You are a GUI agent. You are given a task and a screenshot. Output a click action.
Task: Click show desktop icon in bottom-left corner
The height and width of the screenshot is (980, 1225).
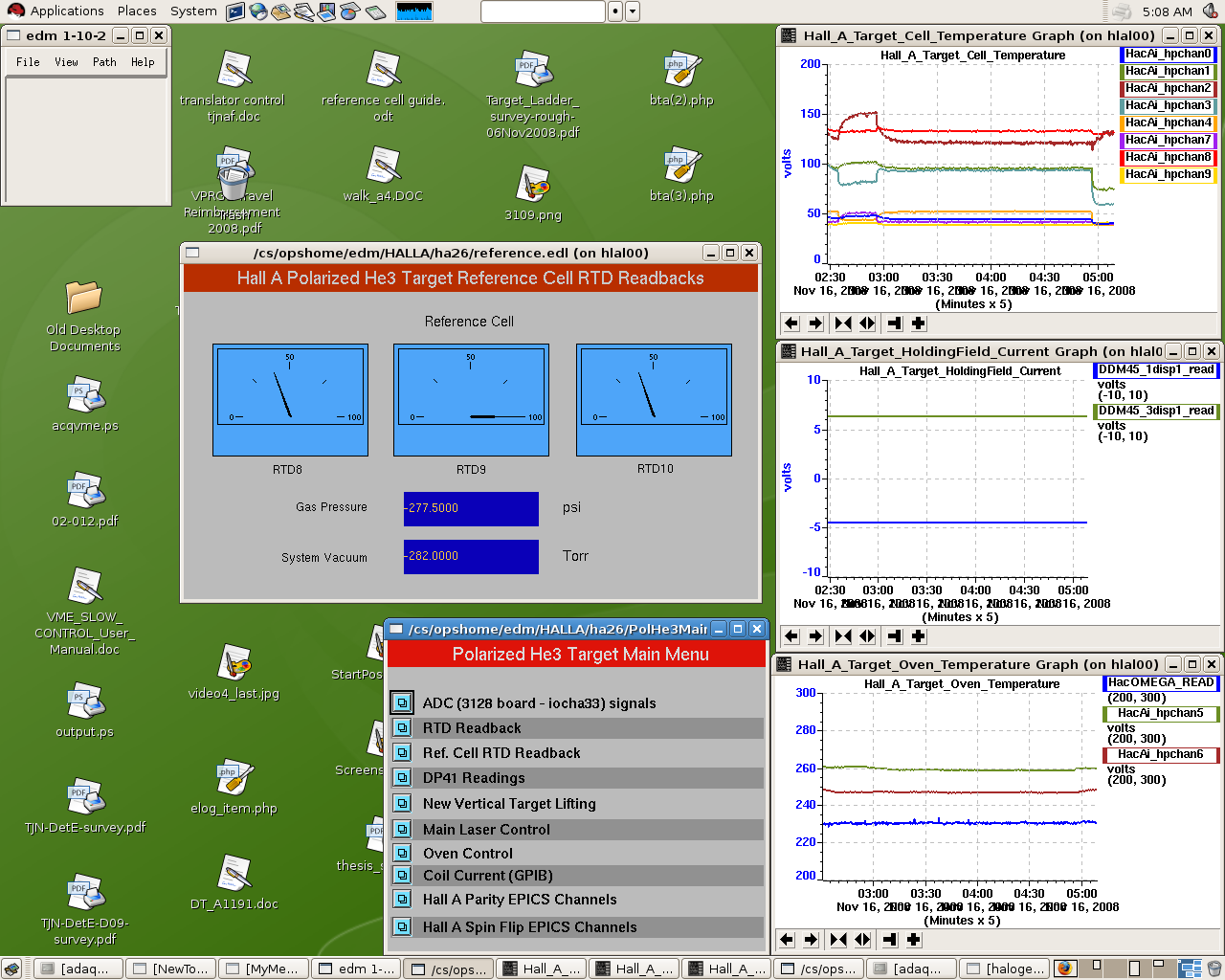pyautogui.click(x=11, y=969)
